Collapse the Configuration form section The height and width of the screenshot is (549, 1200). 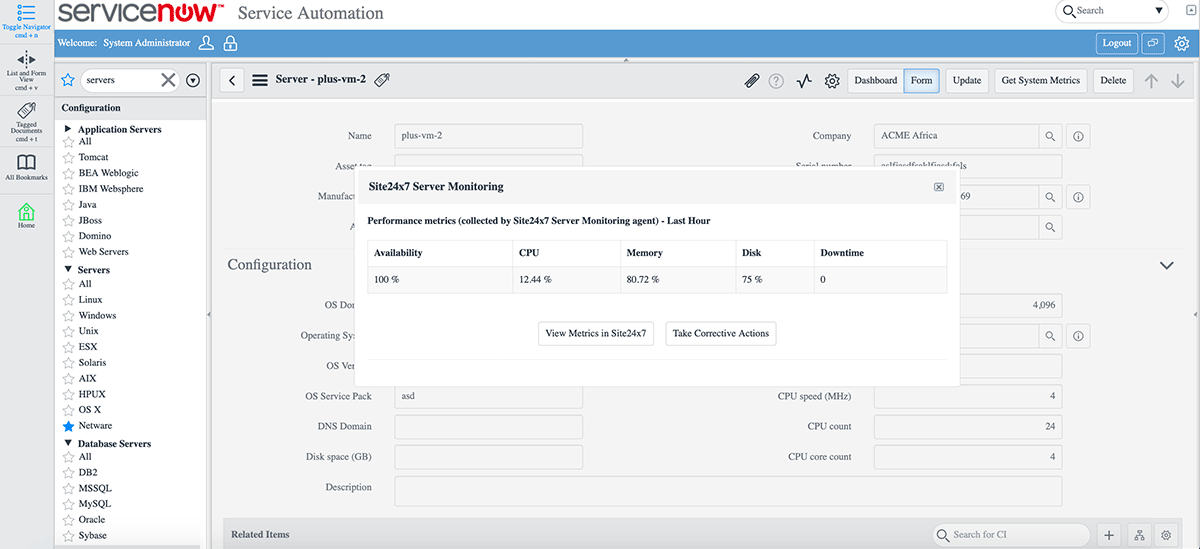click(x=1166, y=265)
